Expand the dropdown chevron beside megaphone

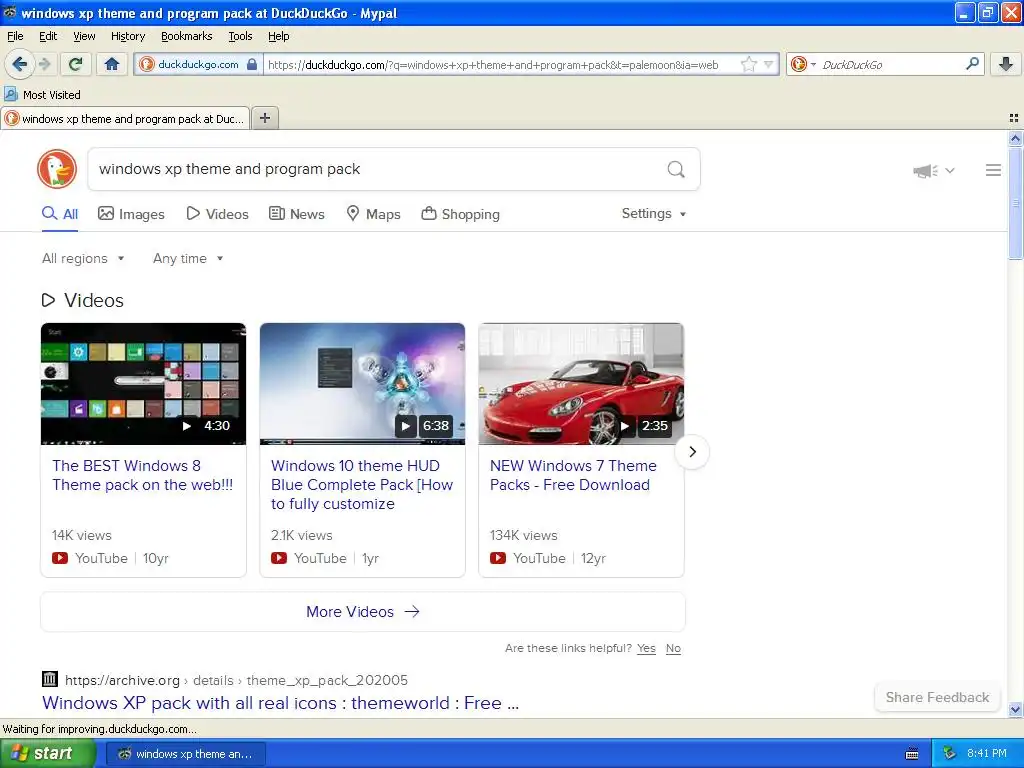pyautogui.click(x=950, y=170)
